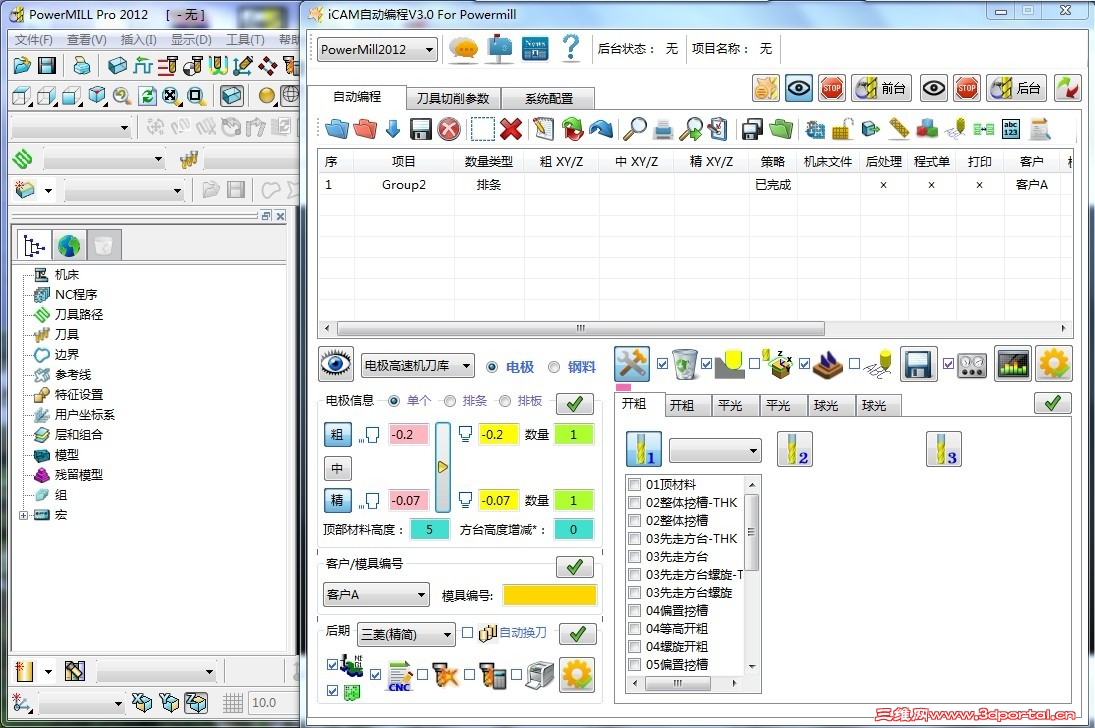The width and height of the screenshot is (1095, 728).
Task: Click the floppy disk save icon beside the gauges checkbox
Action: (x=918, y=364)
